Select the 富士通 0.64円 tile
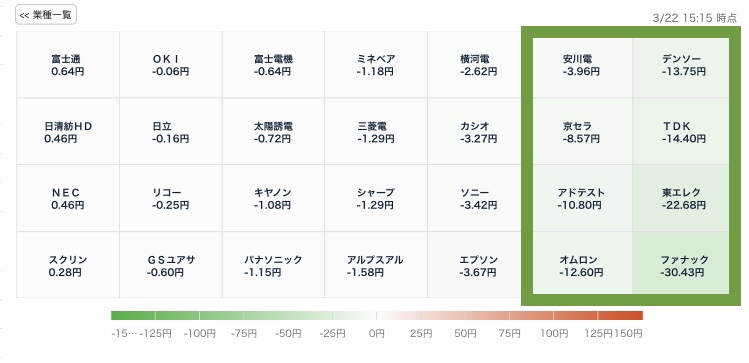 point(68,64)
